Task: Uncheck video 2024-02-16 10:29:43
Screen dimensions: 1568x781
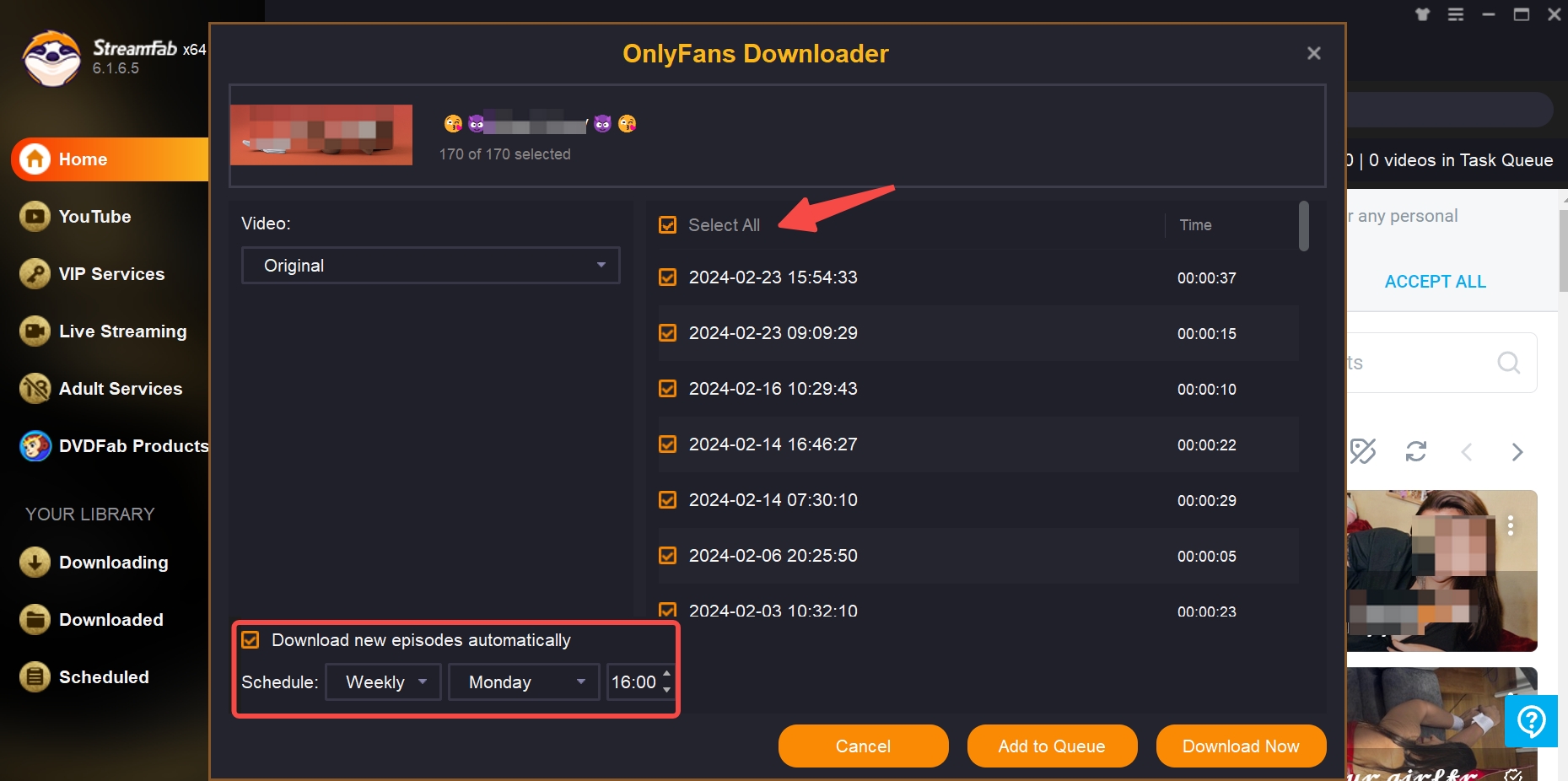Action: [667, 389]
